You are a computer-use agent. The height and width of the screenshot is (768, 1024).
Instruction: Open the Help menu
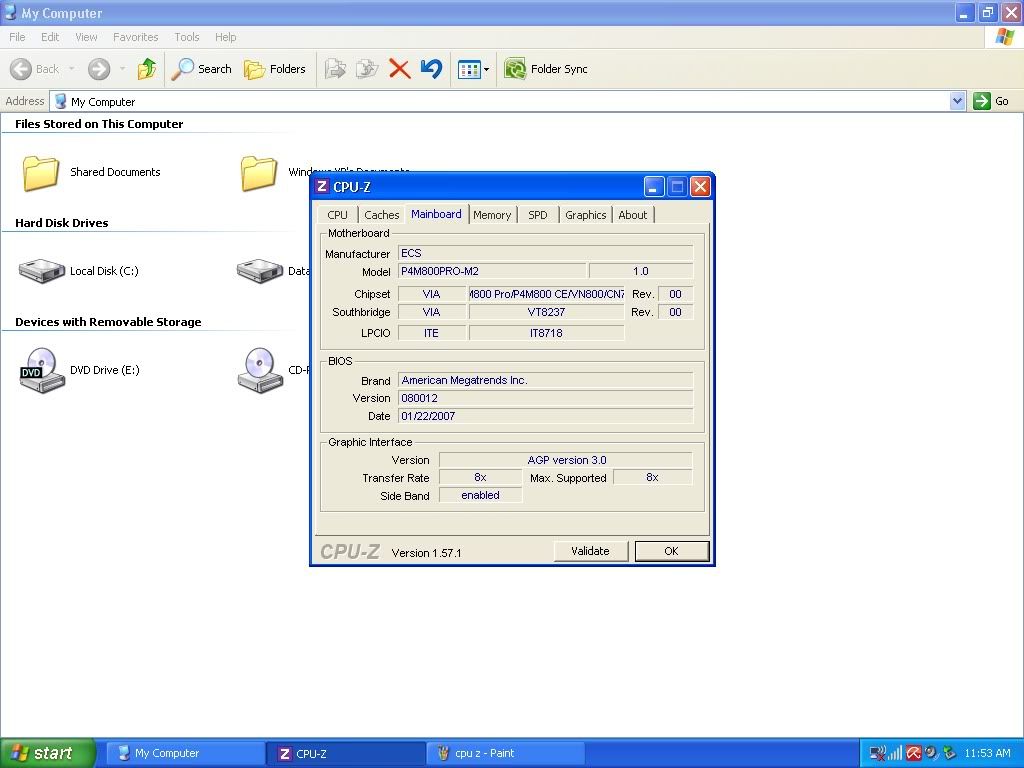[x=225, y=37]
